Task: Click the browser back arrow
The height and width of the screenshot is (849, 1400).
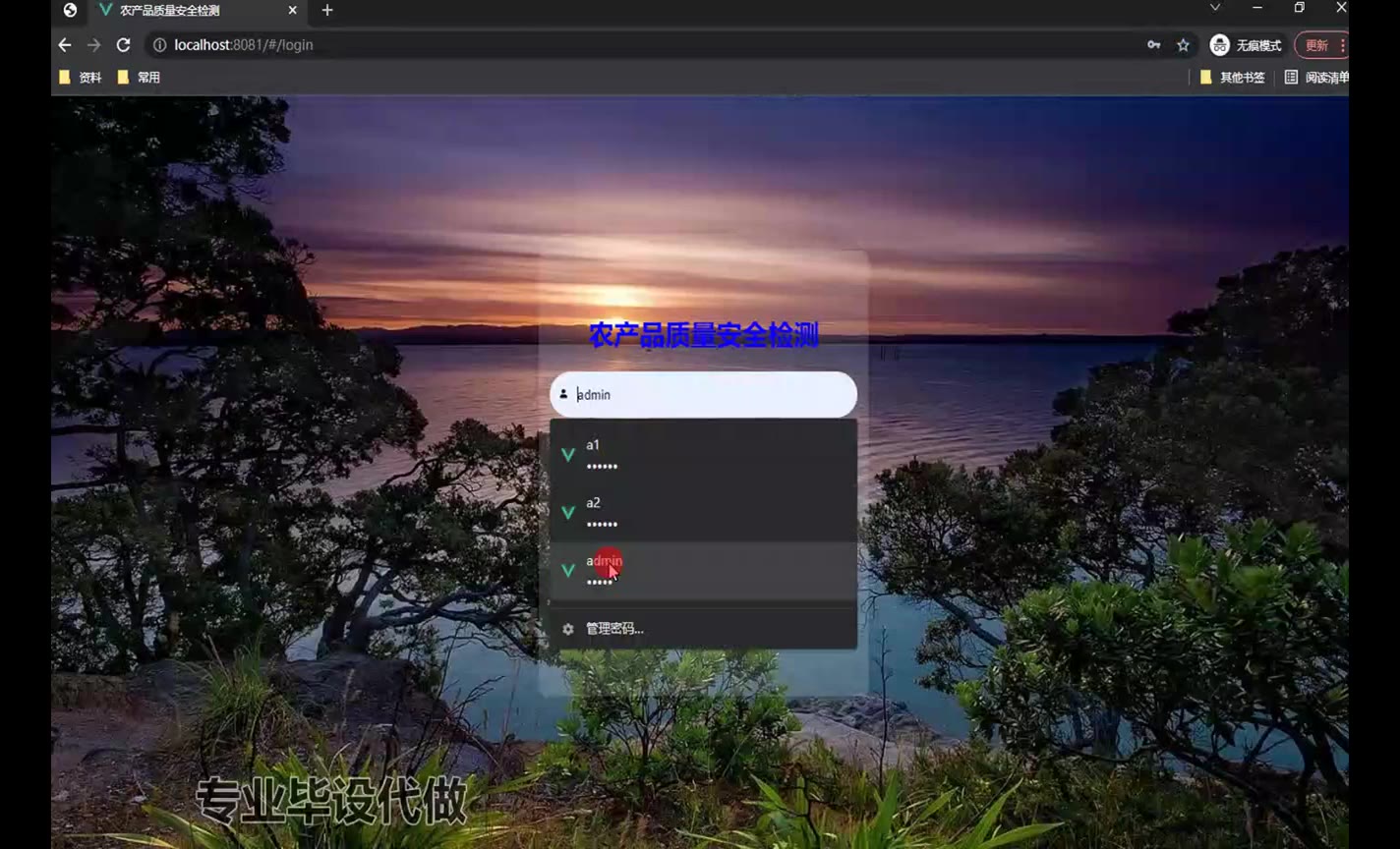Action: (65, 45)
